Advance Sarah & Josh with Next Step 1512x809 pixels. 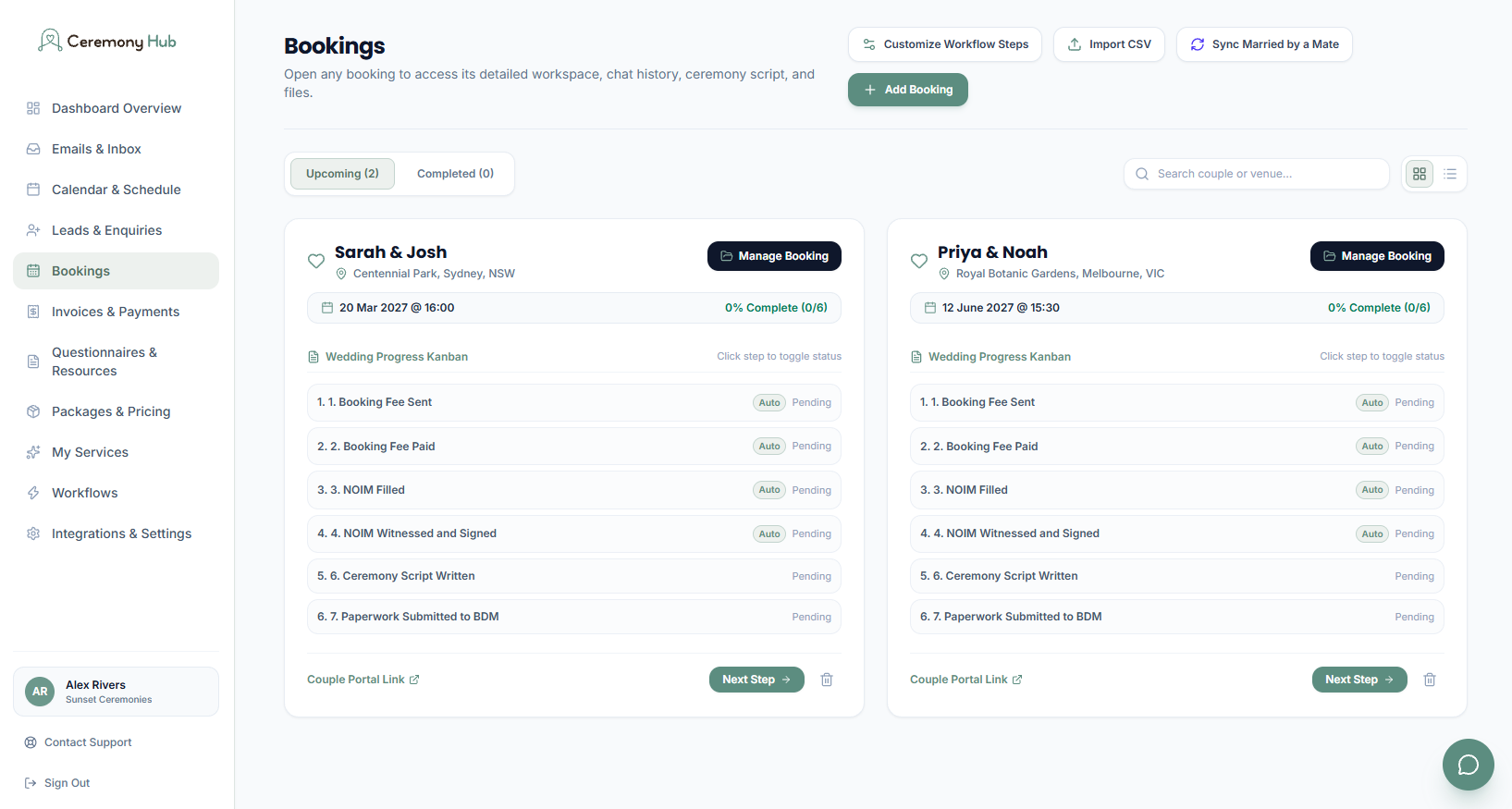click(x=756, y=680)
